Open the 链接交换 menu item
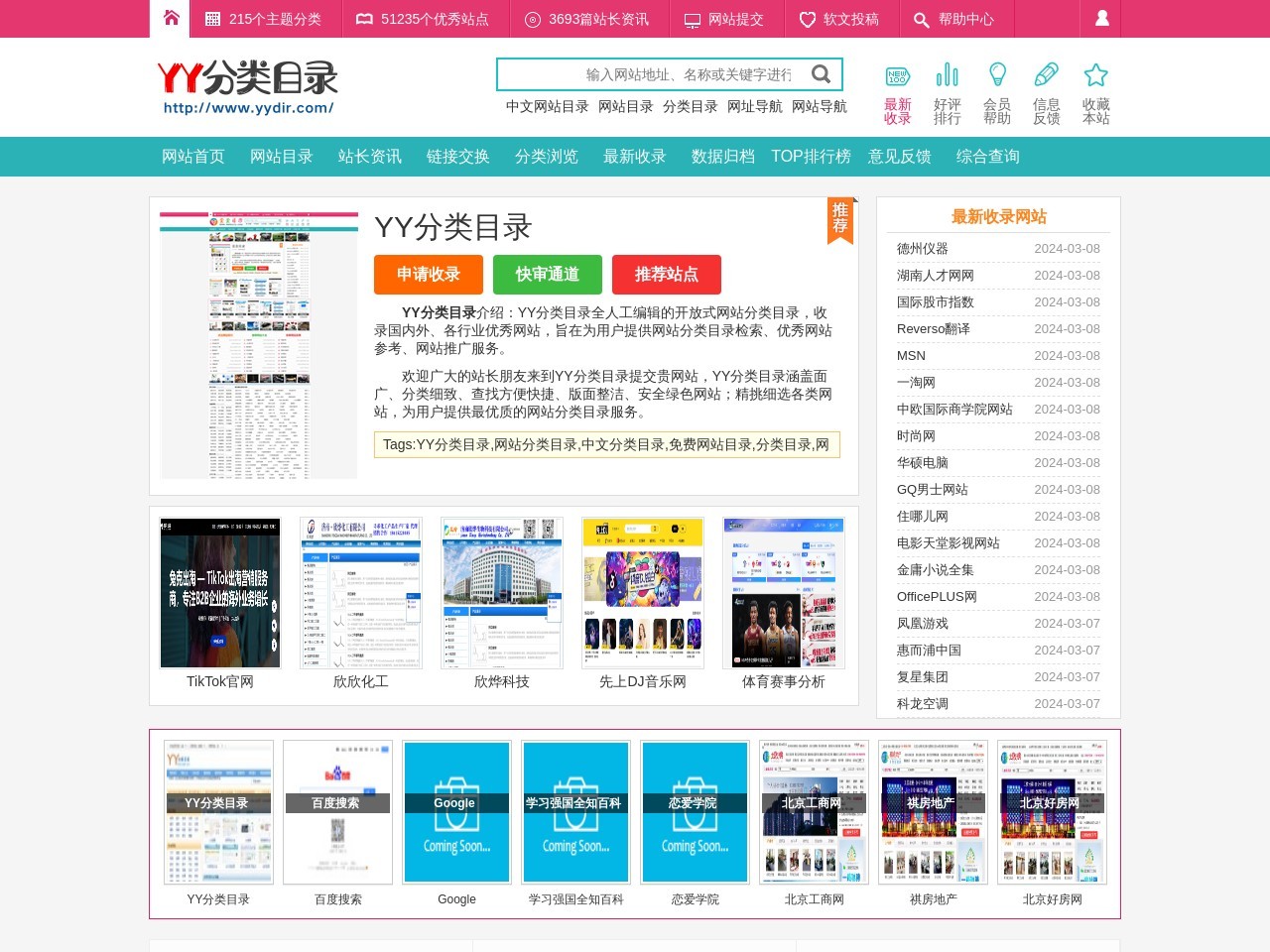The image size is (1270, 952). [x=457, y=156]
